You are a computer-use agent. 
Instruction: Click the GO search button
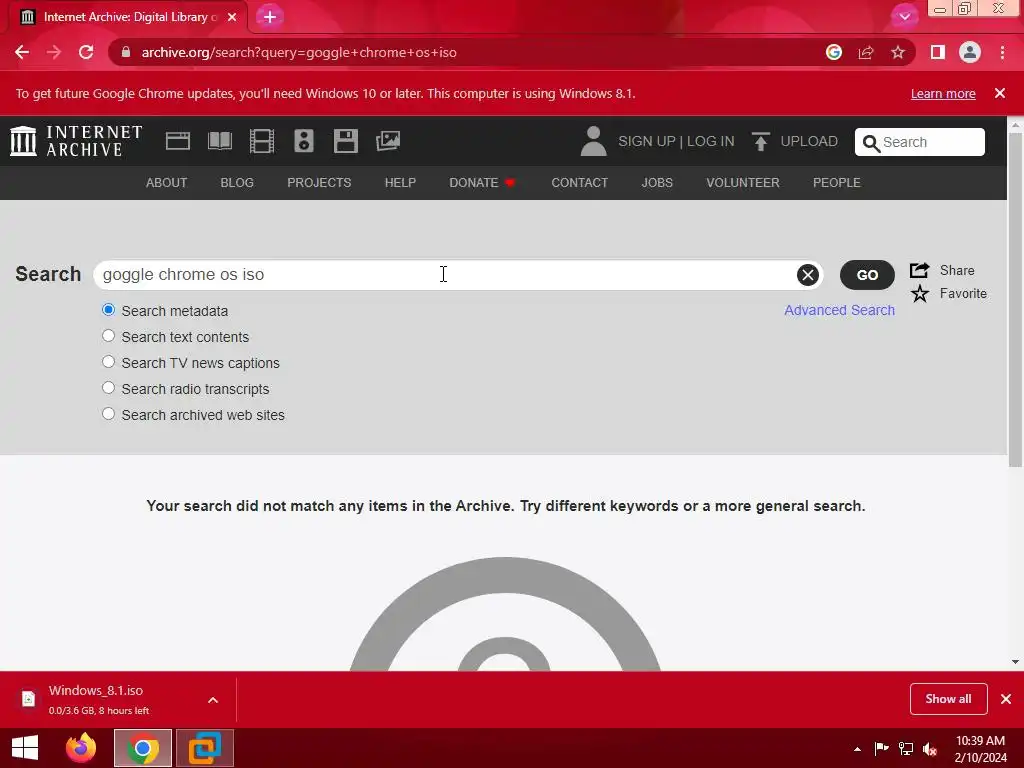click(867, 275)
